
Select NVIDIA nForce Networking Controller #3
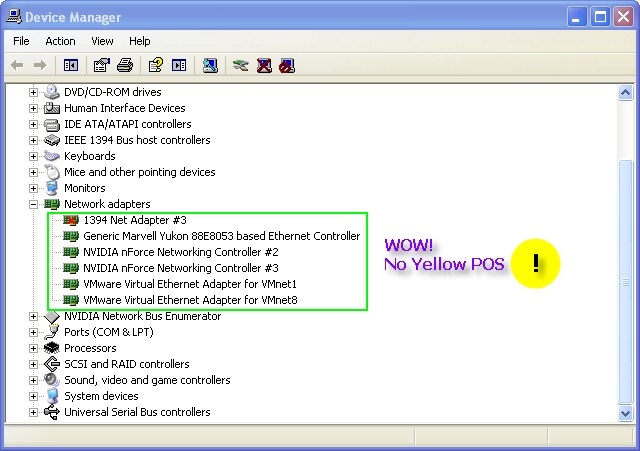[x=181, y=268]
